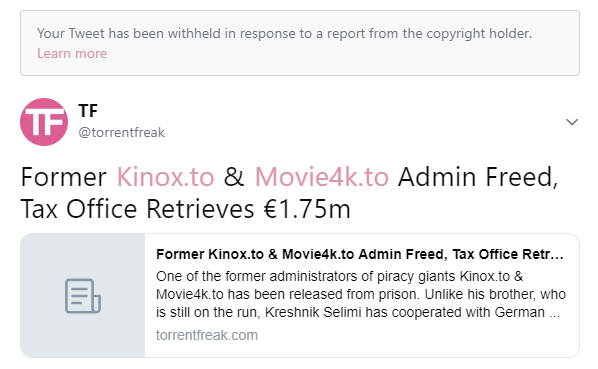Viewport: 598px width, 369px height.
Task: Open the Kinox.to link in tweet
Action: pyautogui.click(x=166, y=177)
